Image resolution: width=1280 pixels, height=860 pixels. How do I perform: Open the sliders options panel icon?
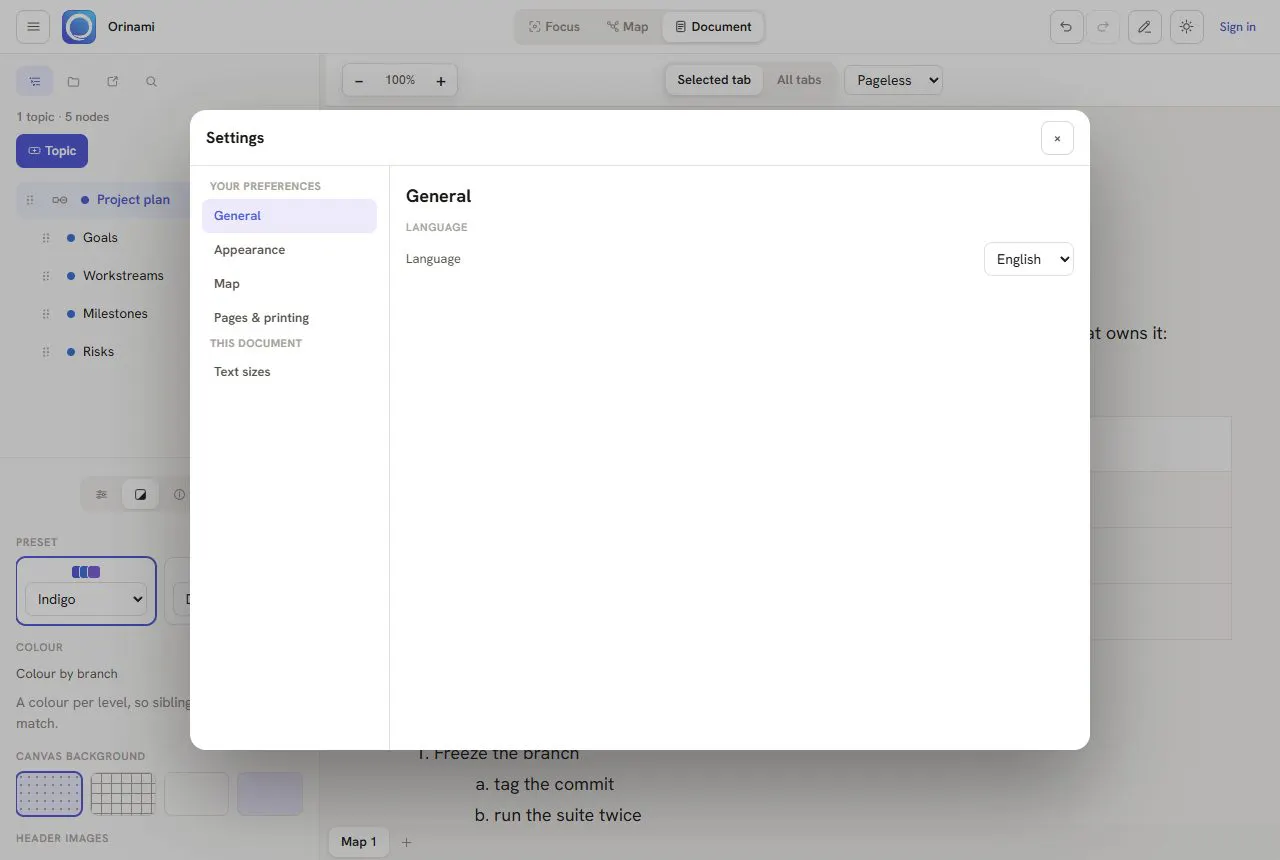(x=101, y=494)
